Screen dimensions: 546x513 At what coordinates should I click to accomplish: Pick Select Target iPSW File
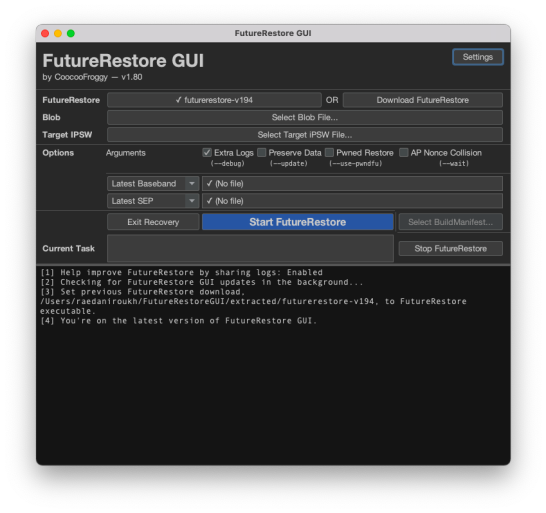[x=305, y=135]
